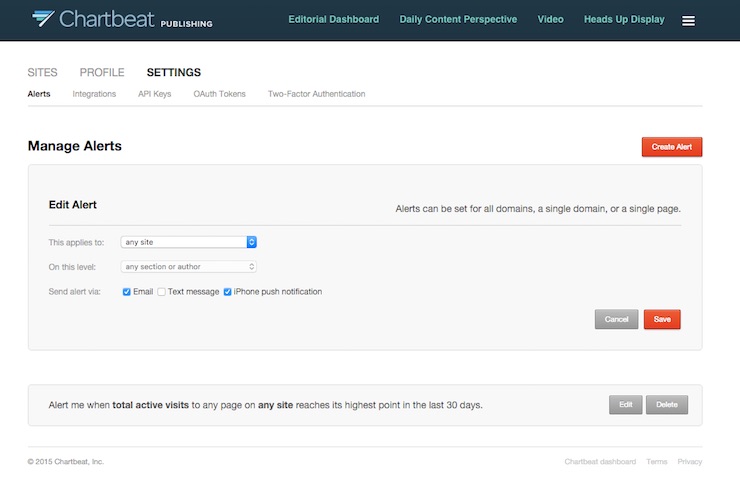Image resolution: width=740 pixels, height=499 pixels.
Task: Click the Chartbeat logo
Action: click(122, 19)
